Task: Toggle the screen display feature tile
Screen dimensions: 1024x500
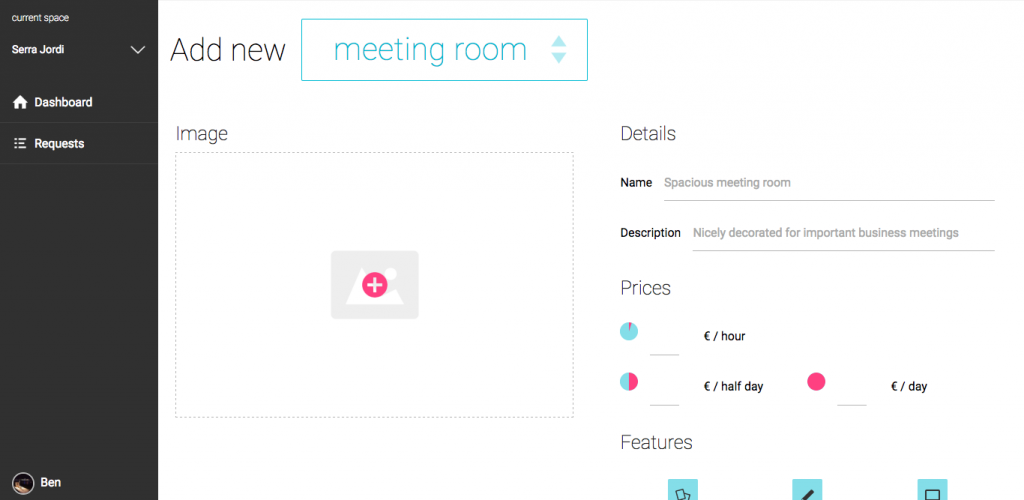Action: tap(932, 490)
